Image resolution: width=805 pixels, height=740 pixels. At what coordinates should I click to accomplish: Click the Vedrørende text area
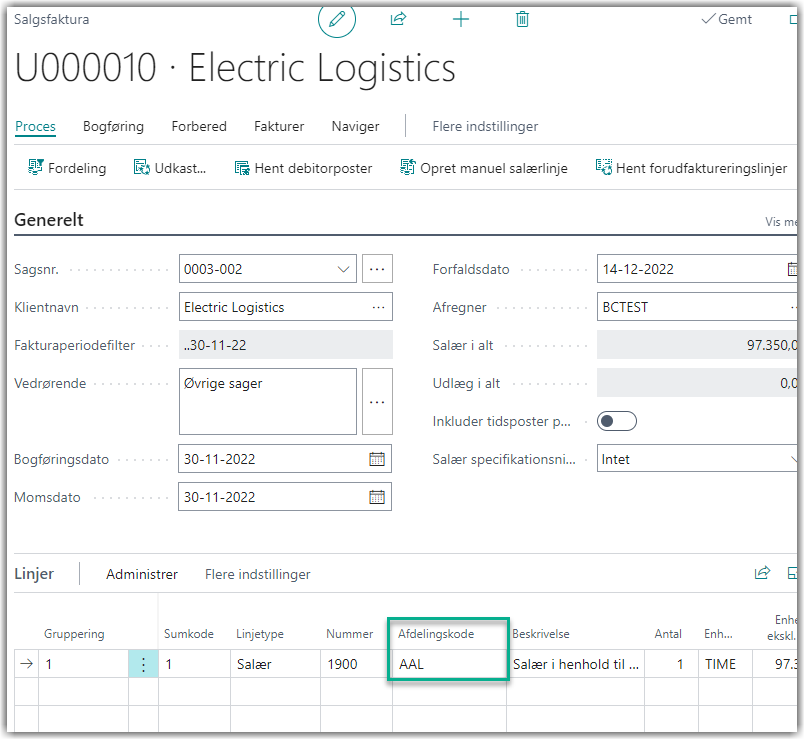[267, 402]
